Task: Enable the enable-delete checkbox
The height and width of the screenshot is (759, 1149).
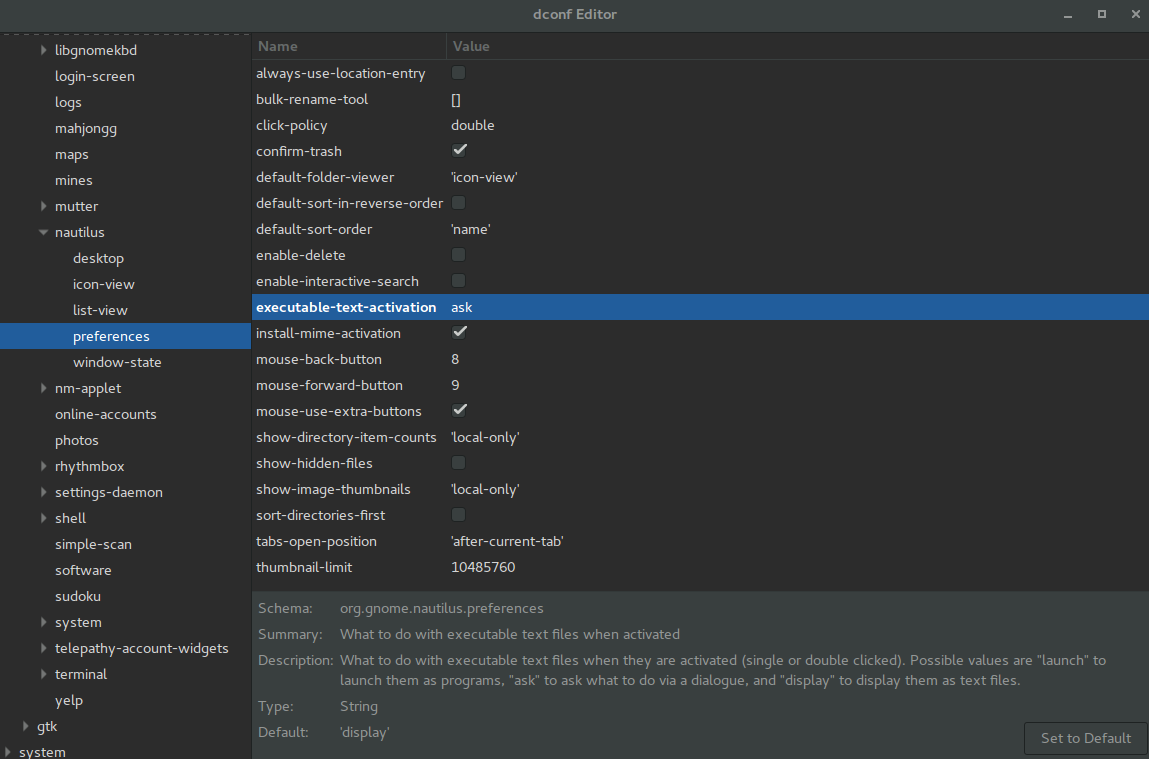Action: point(459,255)
